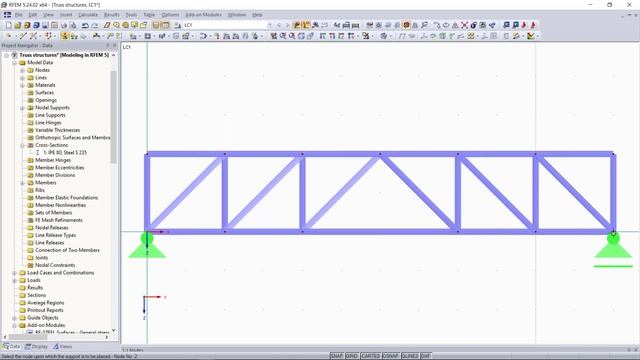Click the Redo arrow icon

[94, 25]
